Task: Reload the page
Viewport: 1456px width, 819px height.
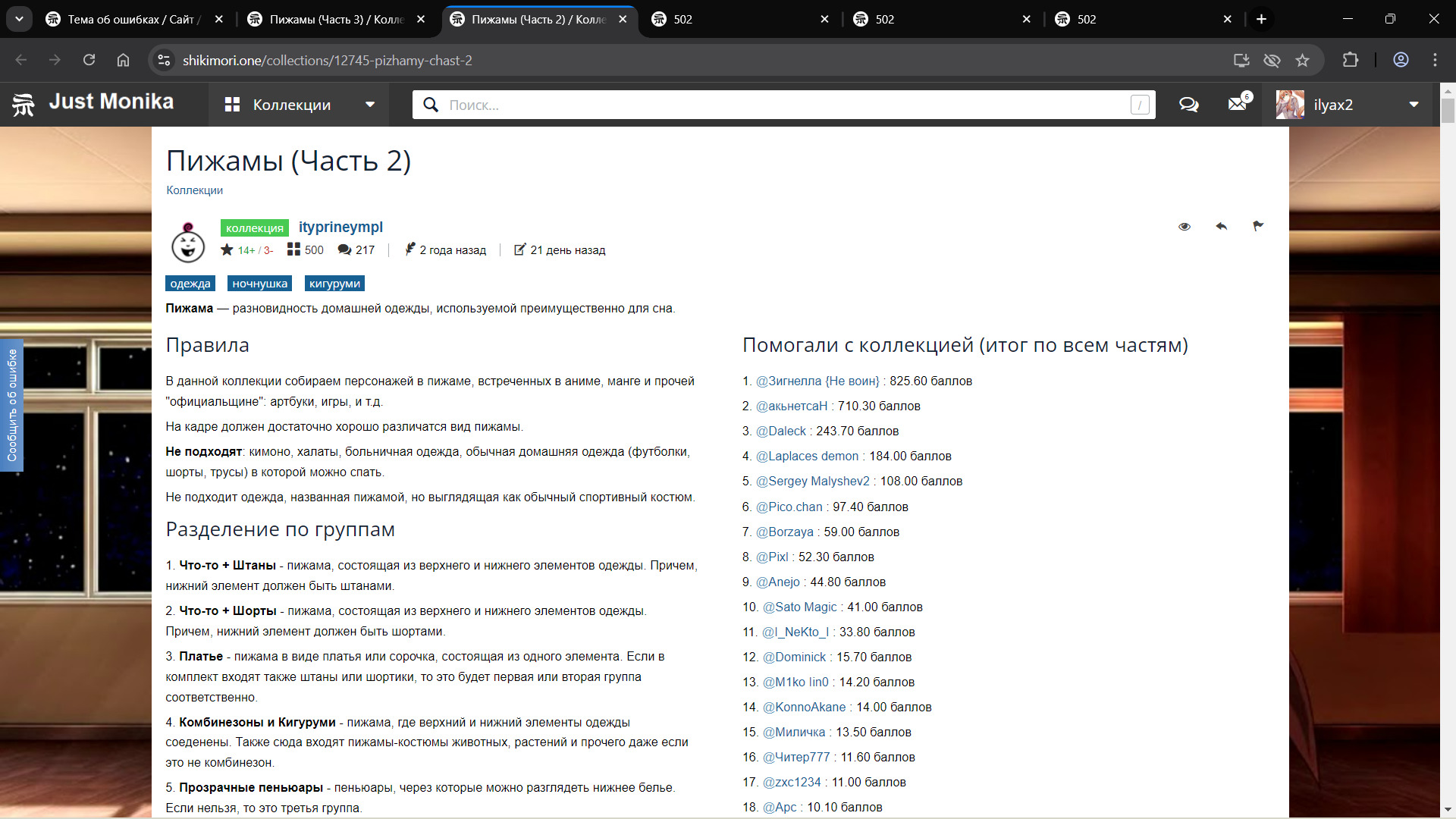Action: click(89, 61)
